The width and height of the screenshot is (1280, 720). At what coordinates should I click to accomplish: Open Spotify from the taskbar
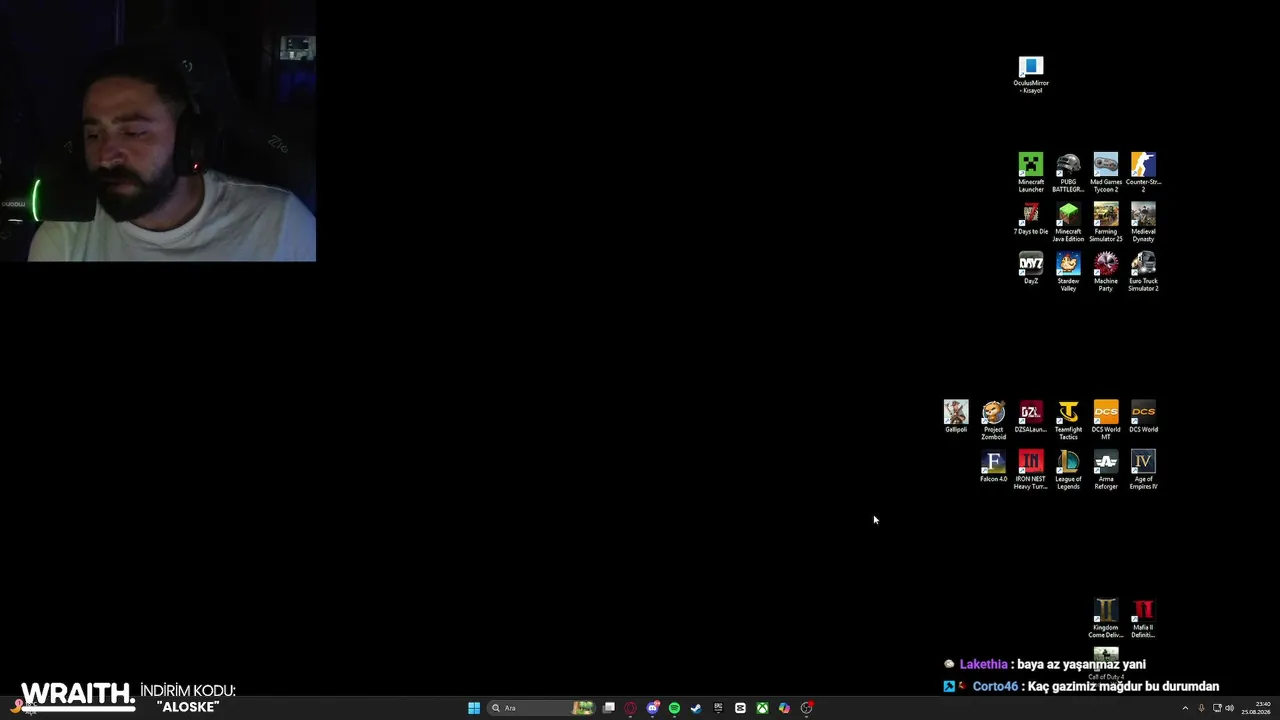(674, 708)
